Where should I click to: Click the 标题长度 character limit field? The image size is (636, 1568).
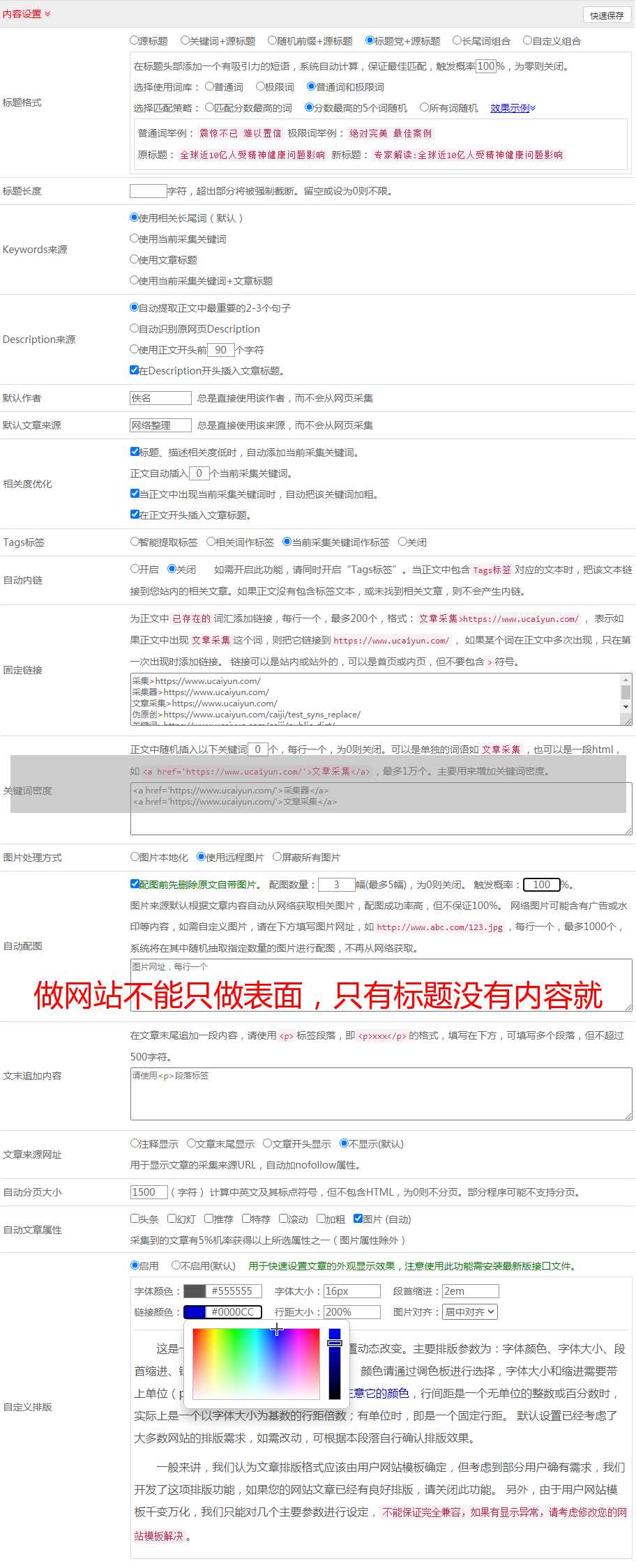click(x=148, y=191)
